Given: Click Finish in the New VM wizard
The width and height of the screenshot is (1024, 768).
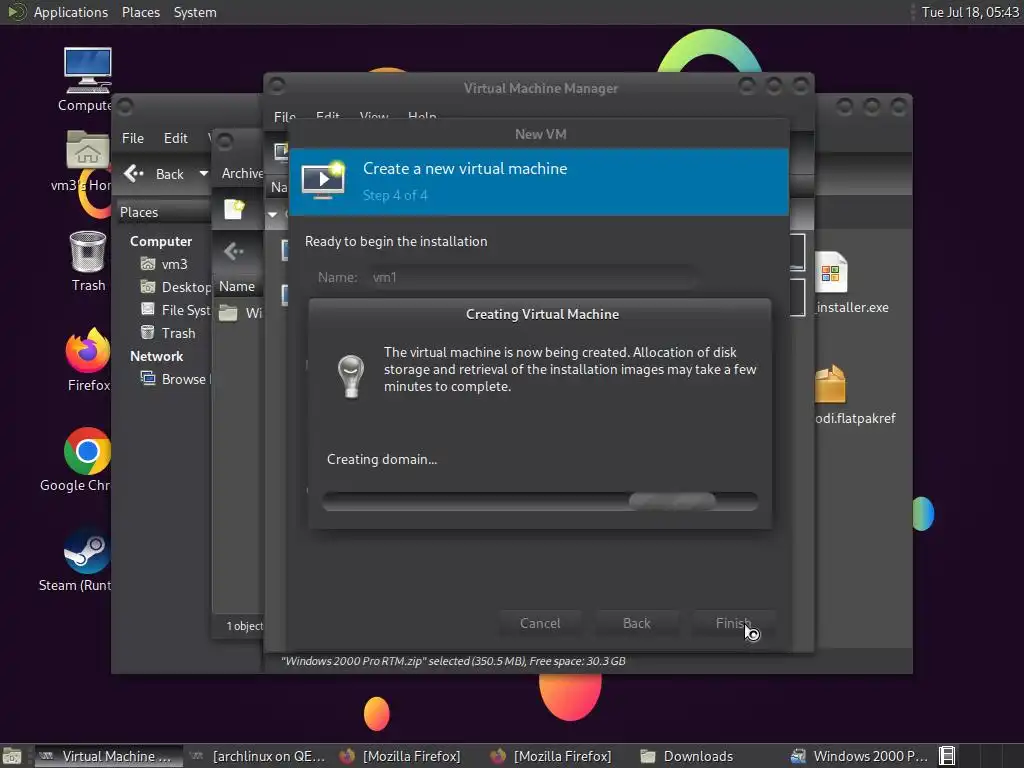Looking at the screenshot, I should coord(733,623).
